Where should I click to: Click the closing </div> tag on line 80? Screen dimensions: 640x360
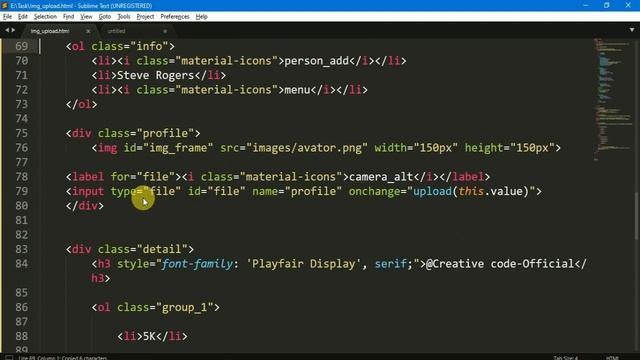[85, 206]
